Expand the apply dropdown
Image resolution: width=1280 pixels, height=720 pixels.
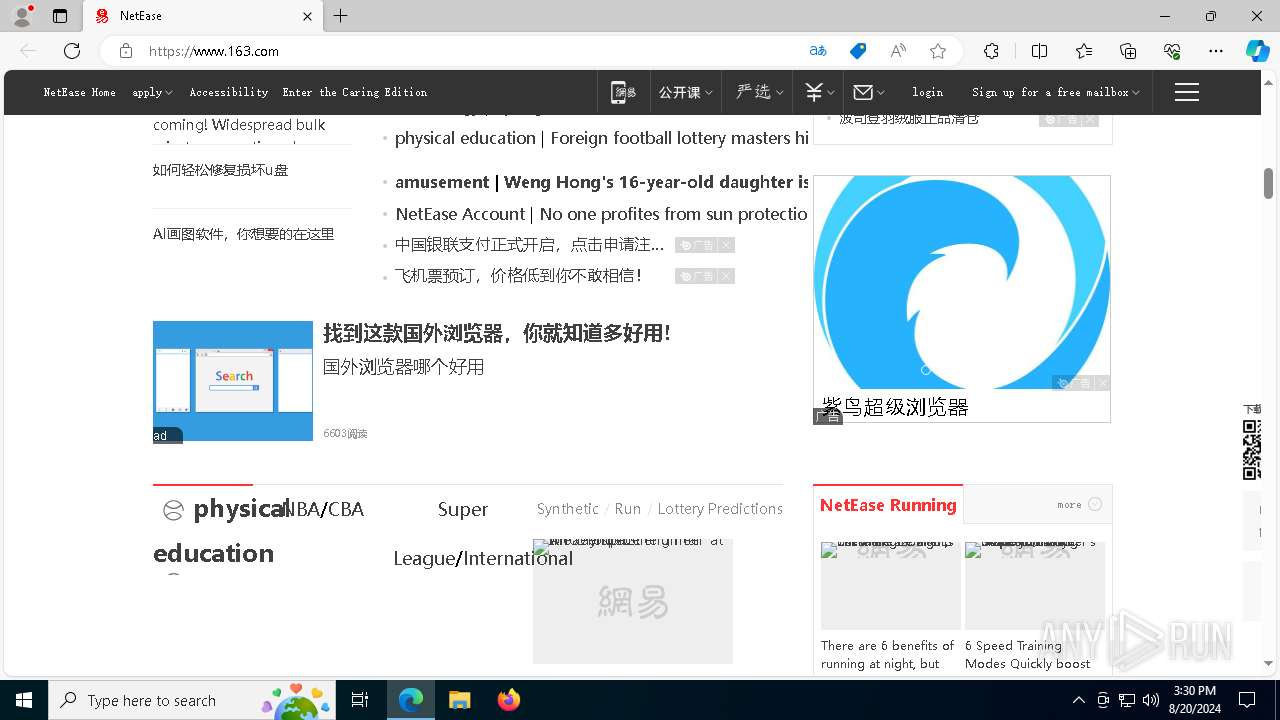coord(152,92)
